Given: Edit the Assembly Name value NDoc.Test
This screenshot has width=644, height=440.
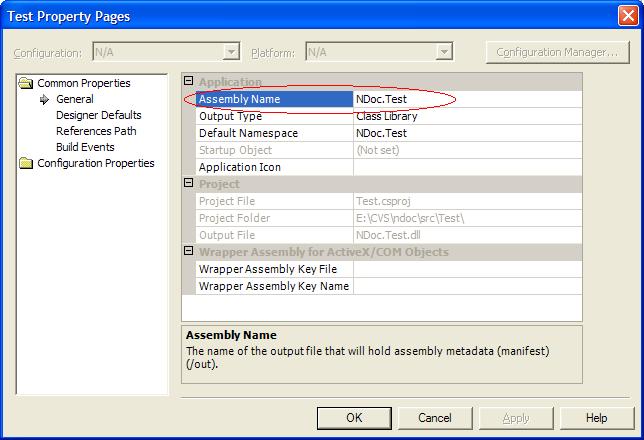Looking at the screenshot, I should (x=467, y=99).
